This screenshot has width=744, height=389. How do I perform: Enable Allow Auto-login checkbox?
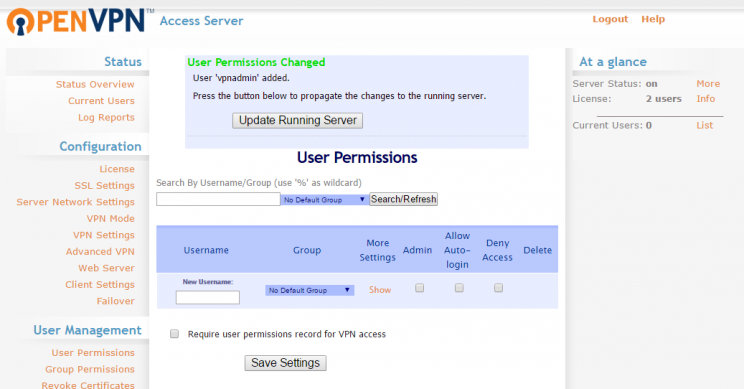pyautogui.click(x=459, y=288)
